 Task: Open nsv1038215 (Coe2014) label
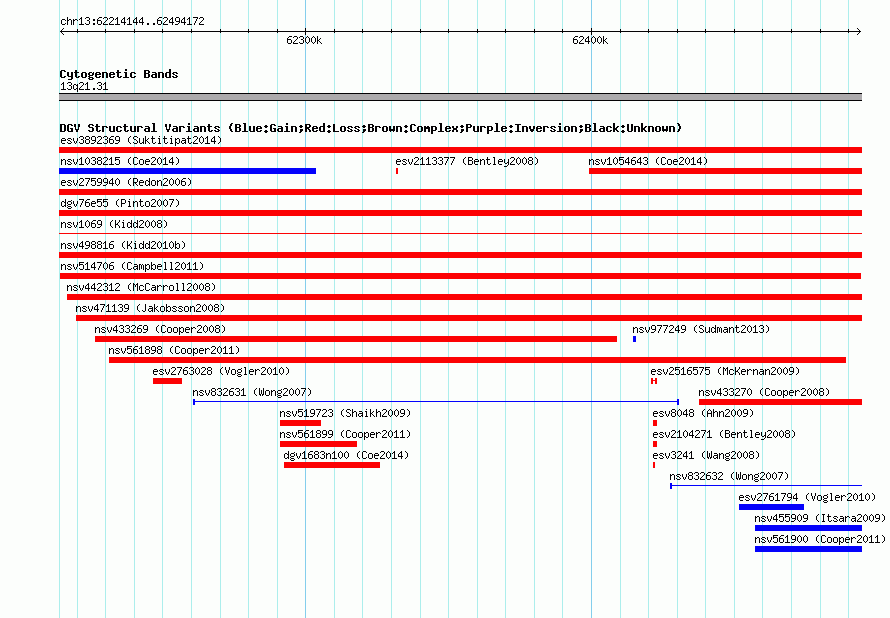pos(120,161)
